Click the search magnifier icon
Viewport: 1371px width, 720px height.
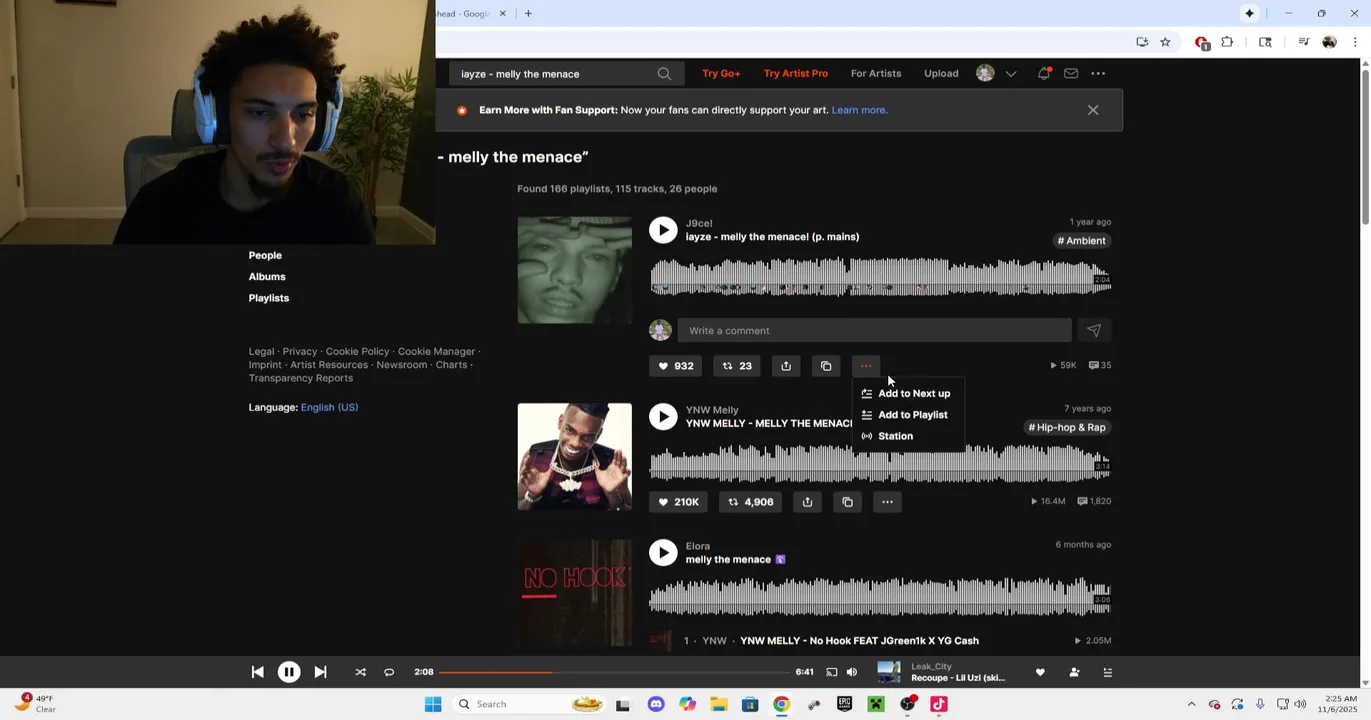[x=664, y=74]
